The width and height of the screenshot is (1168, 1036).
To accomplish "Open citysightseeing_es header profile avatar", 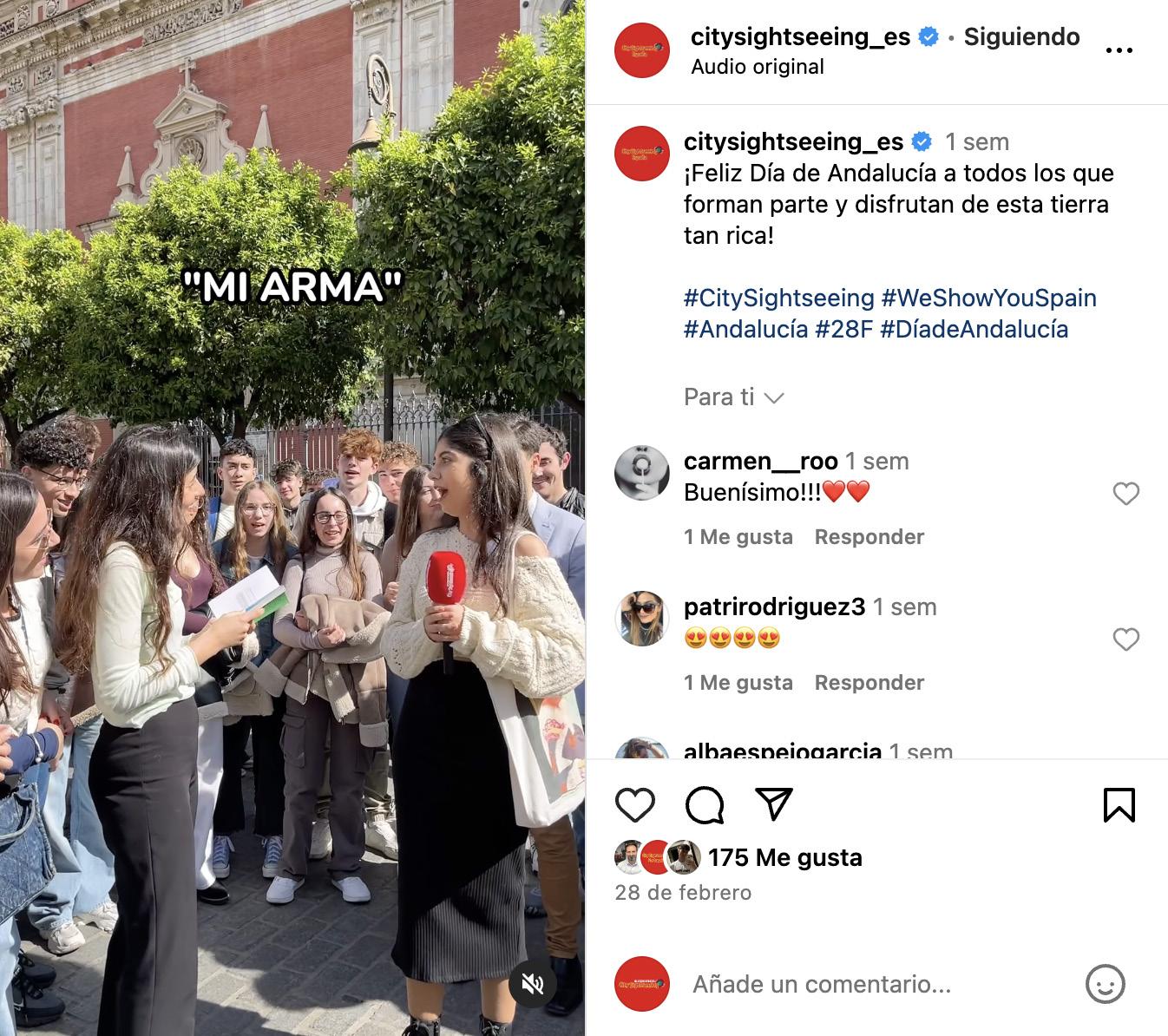I will [642, 50].
